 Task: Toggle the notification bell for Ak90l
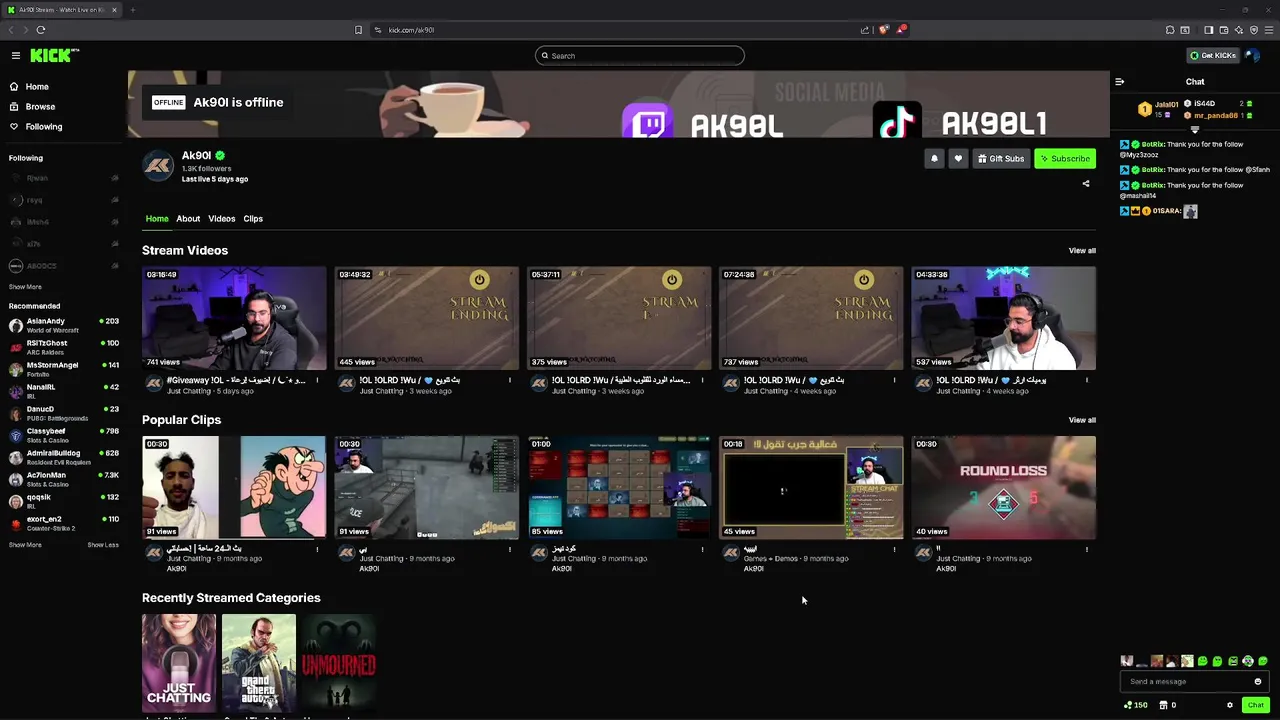[934, 159]
